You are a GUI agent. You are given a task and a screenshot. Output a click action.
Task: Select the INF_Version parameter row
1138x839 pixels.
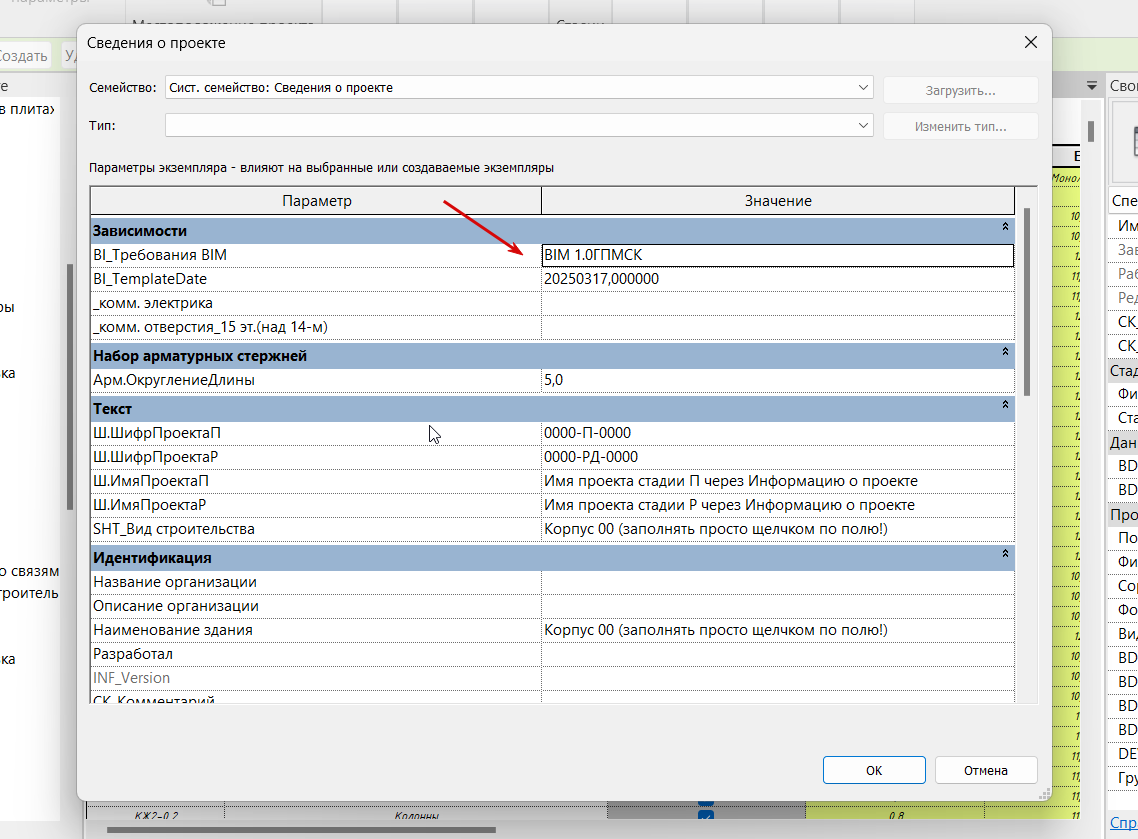pos(552,678)
